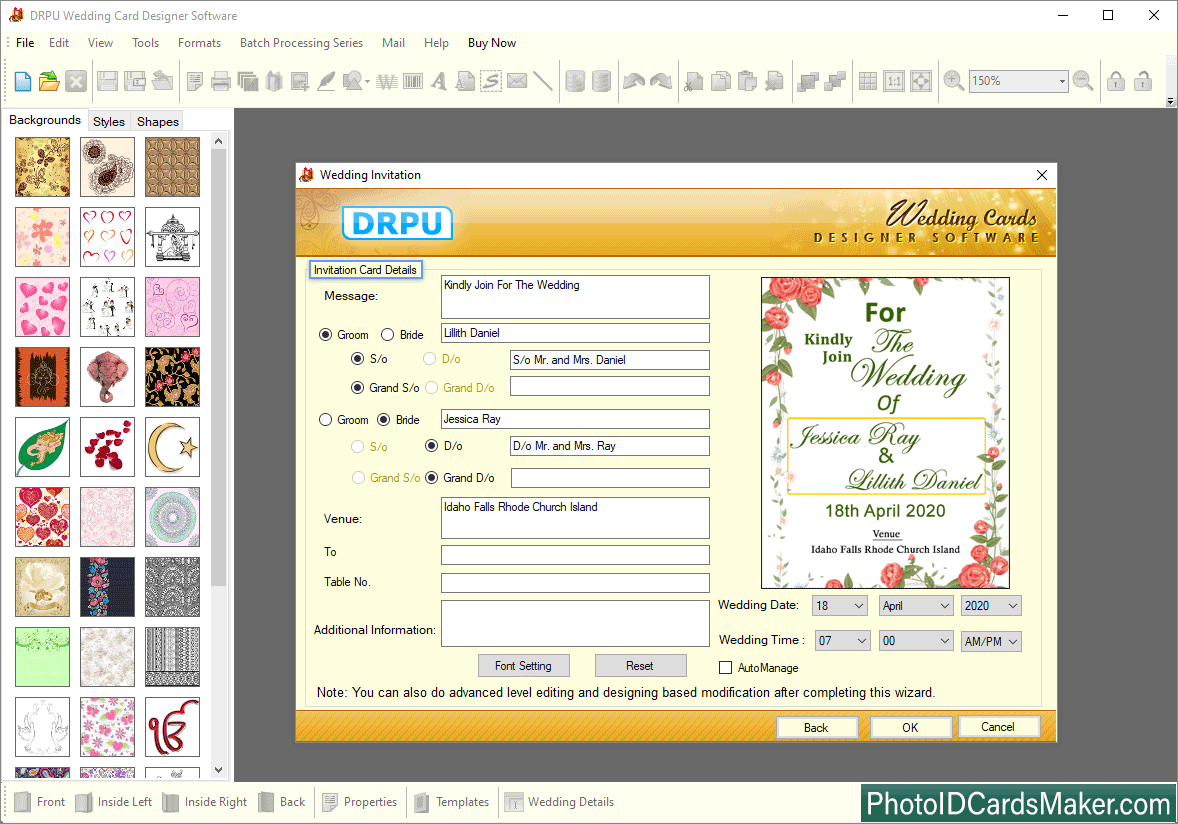This screenshot has height=824, width=1178.
Task: Click the 1:1 actual size icon
Action: point(894,81)
